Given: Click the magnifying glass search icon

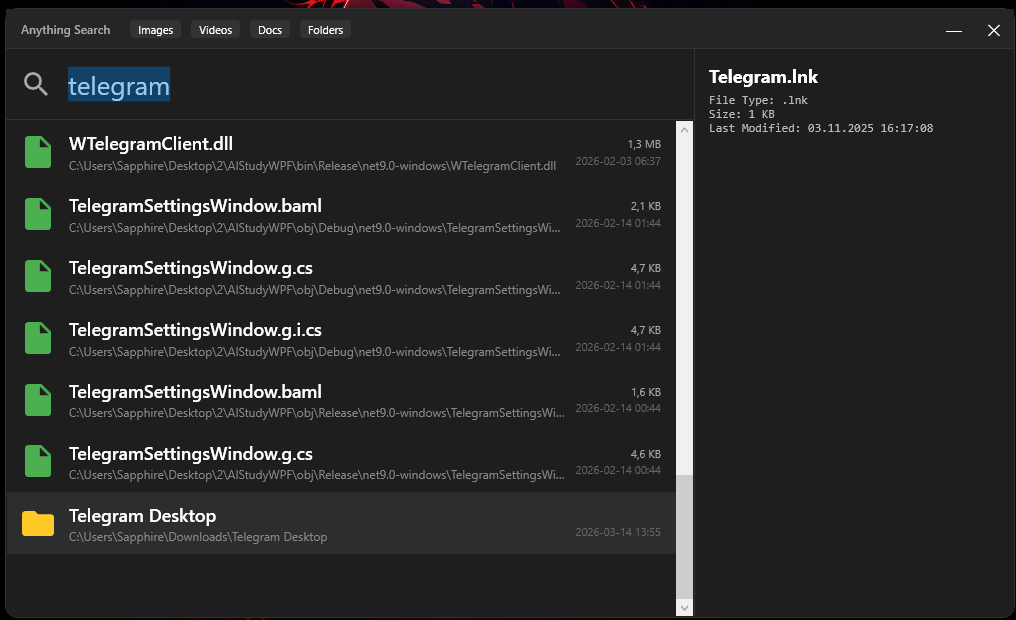Looking at the screenshot, I should 36,85.
